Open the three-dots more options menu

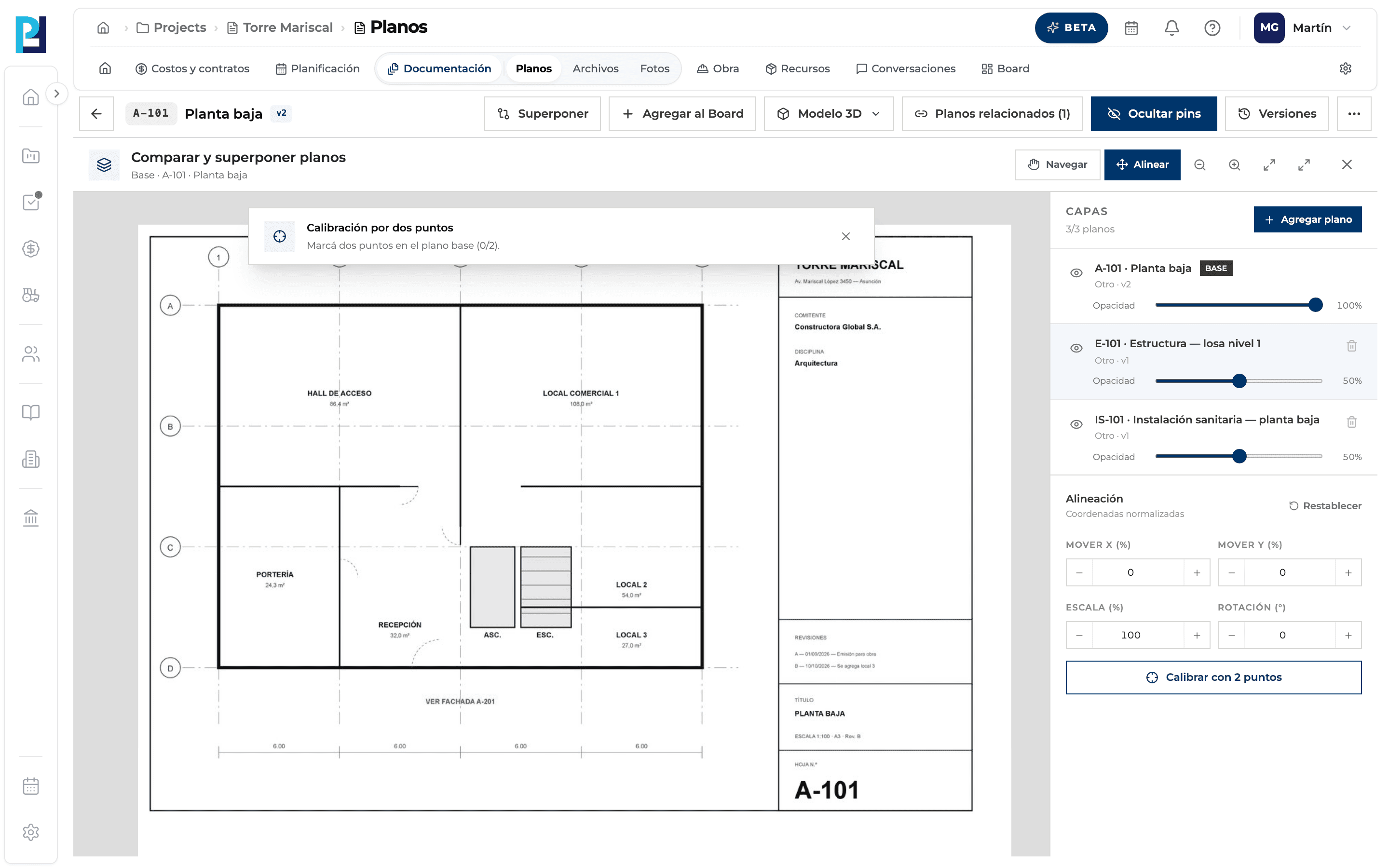pos(1354,114)
